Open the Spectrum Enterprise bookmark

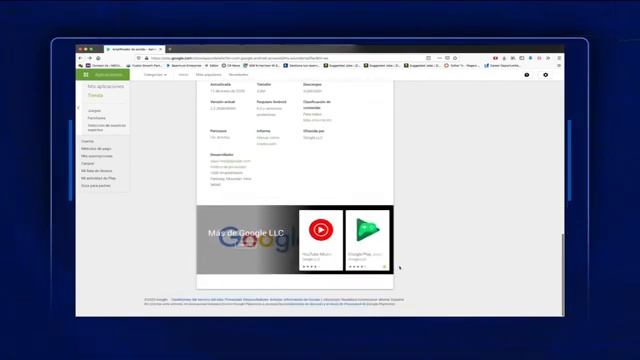tap(184, 65)
